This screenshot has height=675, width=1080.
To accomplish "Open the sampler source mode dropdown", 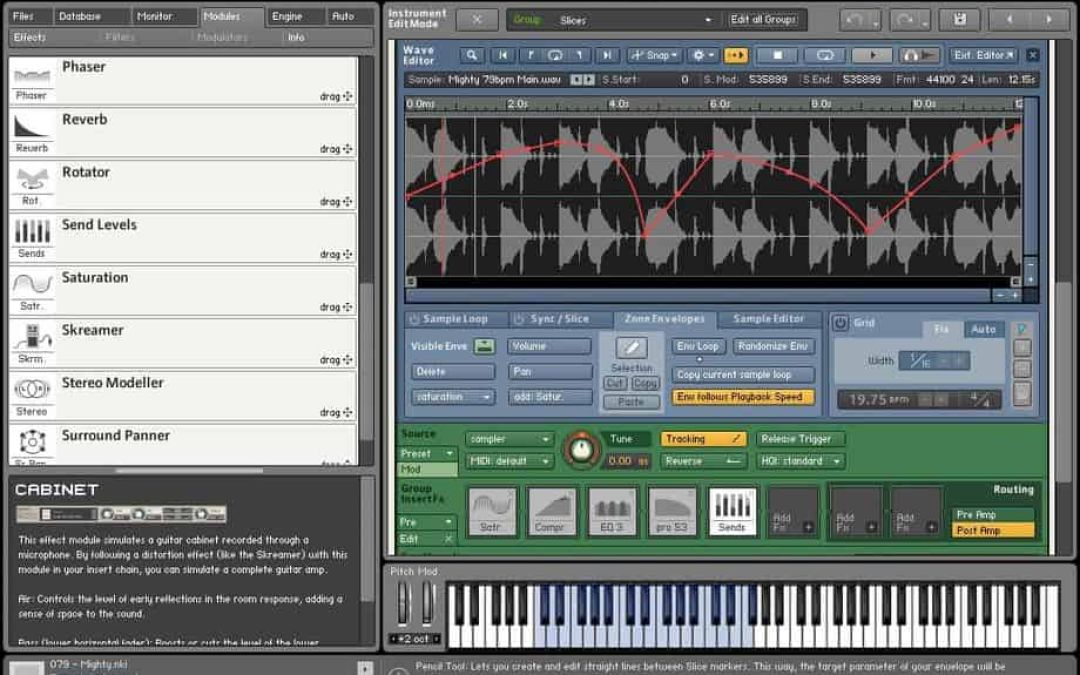I will point(509,439).
